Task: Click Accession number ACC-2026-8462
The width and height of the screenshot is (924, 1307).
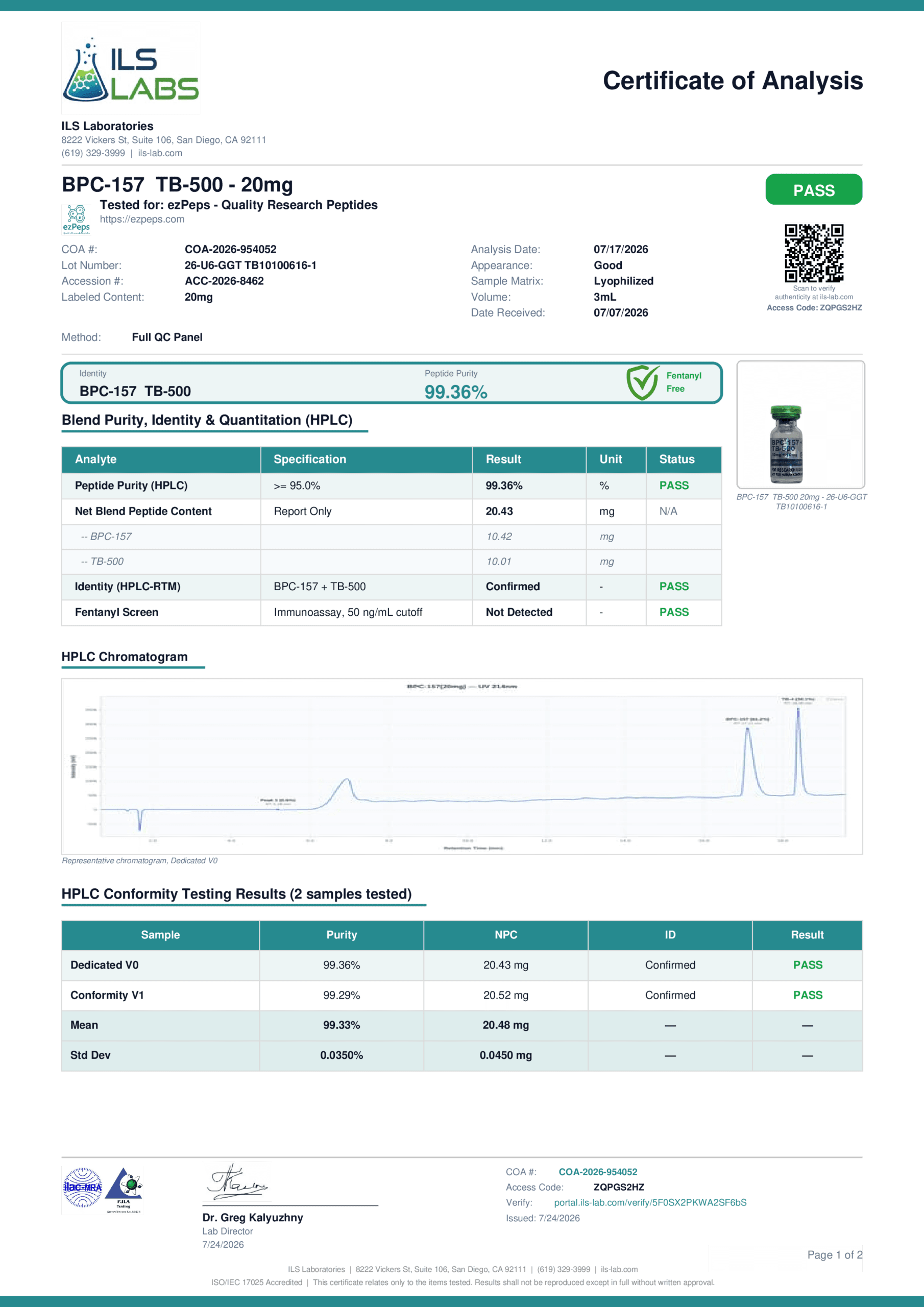Action: [224, 281]
